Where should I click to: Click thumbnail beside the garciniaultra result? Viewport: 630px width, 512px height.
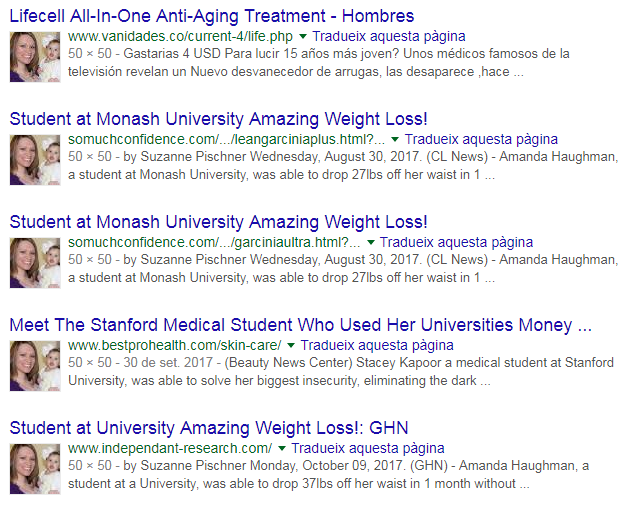[35, 262]
